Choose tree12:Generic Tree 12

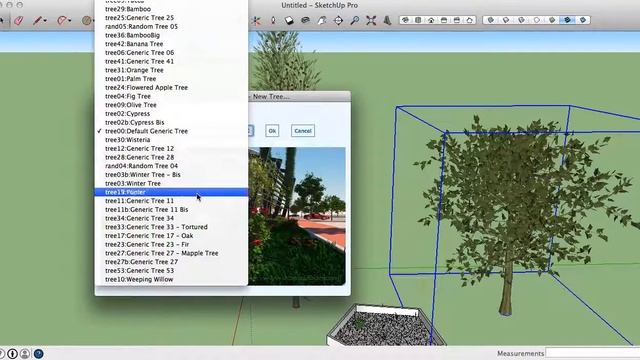[x=171, y=149]
